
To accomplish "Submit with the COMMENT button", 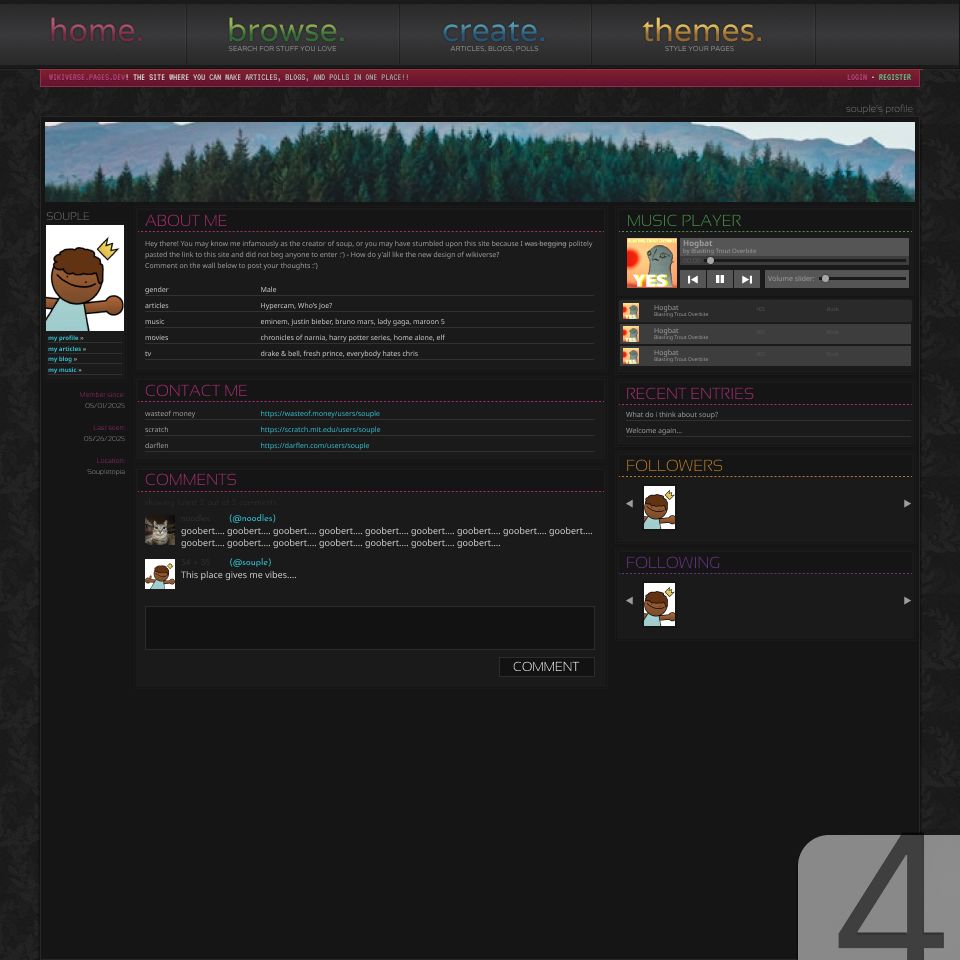I will (546, 667).
